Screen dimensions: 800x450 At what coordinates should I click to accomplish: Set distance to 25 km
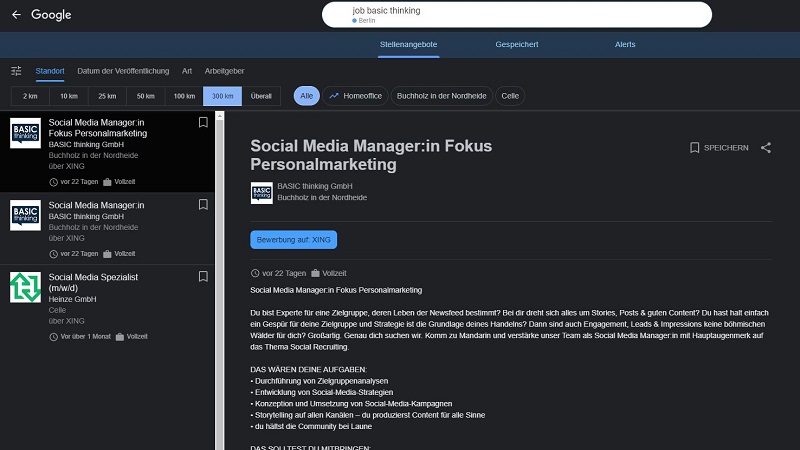tap(107, 96)
